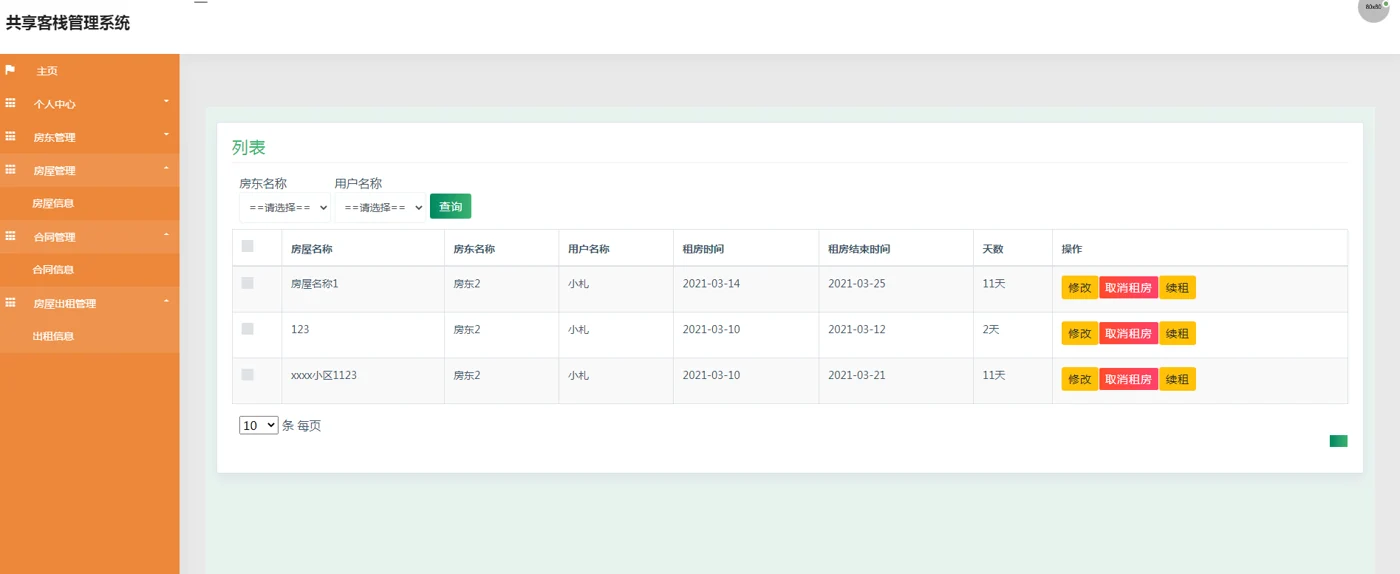Click 取消租房 for the xxxx小区1123 row
This screenshot has width=1400, height=574.
coord(1128,379)
